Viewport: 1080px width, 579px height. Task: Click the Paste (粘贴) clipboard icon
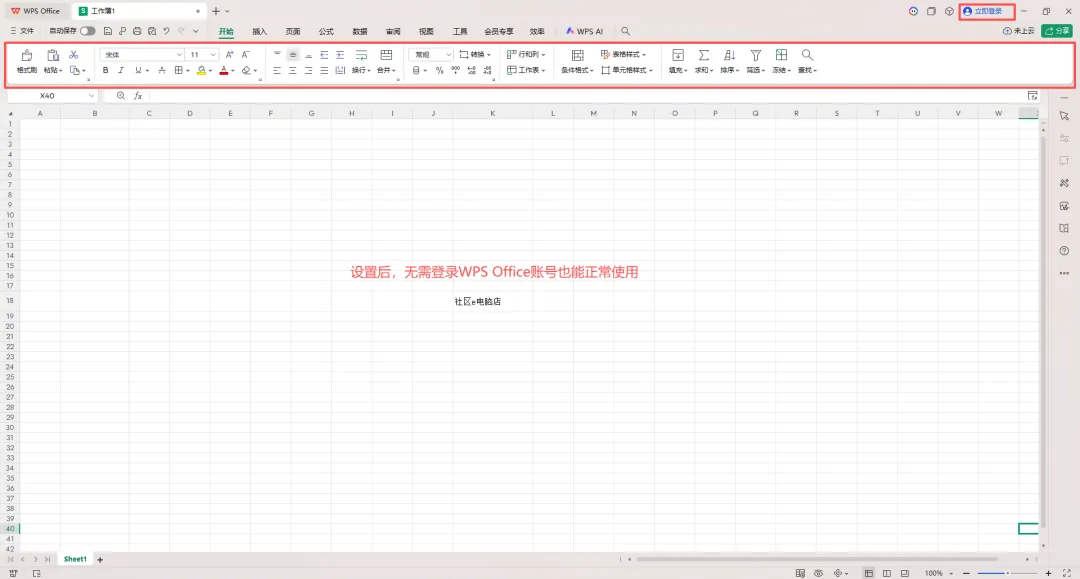pos(53,55)
